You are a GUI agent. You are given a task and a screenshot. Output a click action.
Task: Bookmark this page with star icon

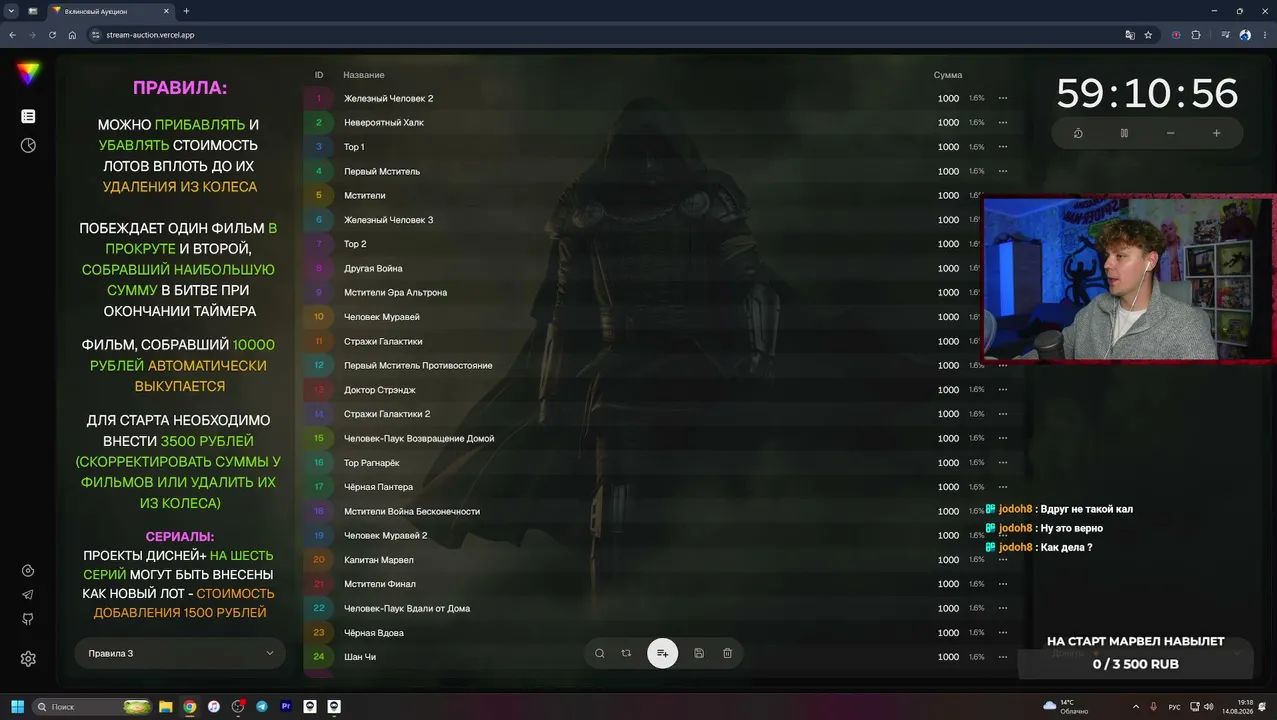click(x=1148, y=34)
